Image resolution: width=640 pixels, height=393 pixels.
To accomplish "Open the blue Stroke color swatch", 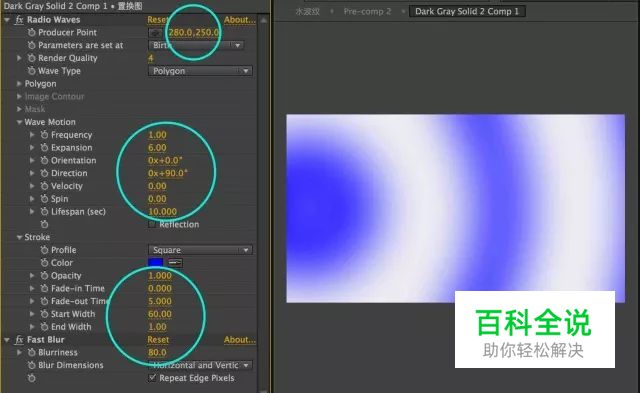I will click(x=156, y=263).
